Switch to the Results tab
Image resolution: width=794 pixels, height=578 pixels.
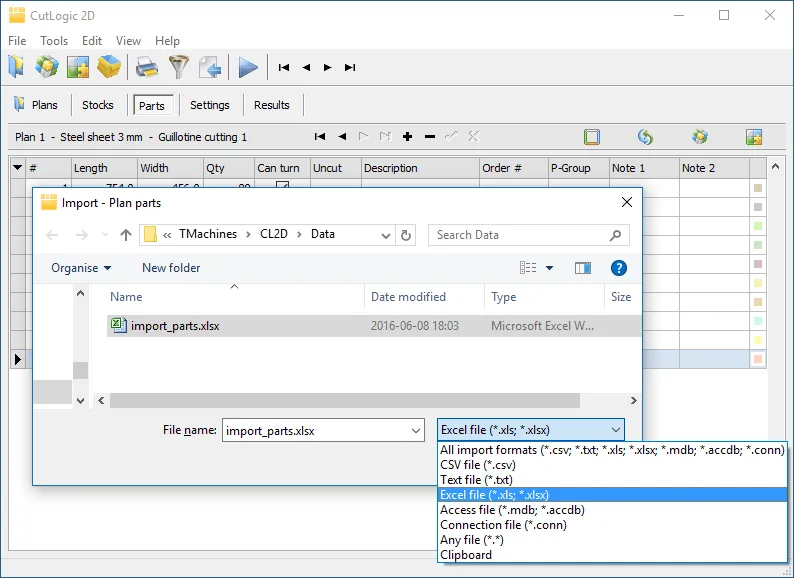pos(272,105)
